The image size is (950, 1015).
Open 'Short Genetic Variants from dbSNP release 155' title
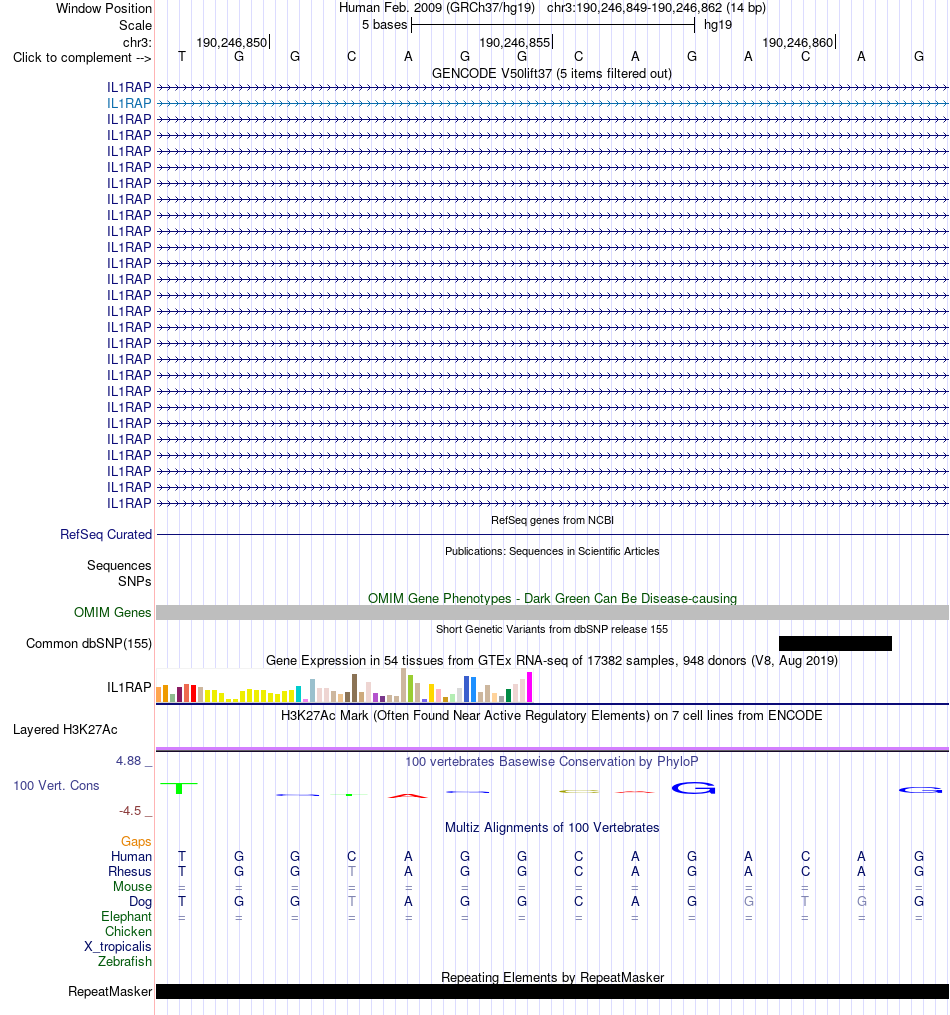point(552,629)
